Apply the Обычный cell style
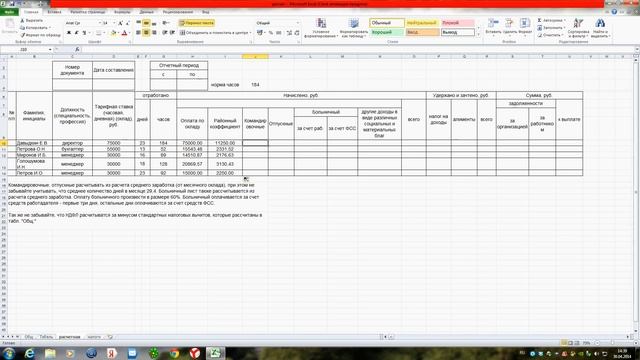The height and width of the screenshot is (360, 640). (x=387, y=23)
